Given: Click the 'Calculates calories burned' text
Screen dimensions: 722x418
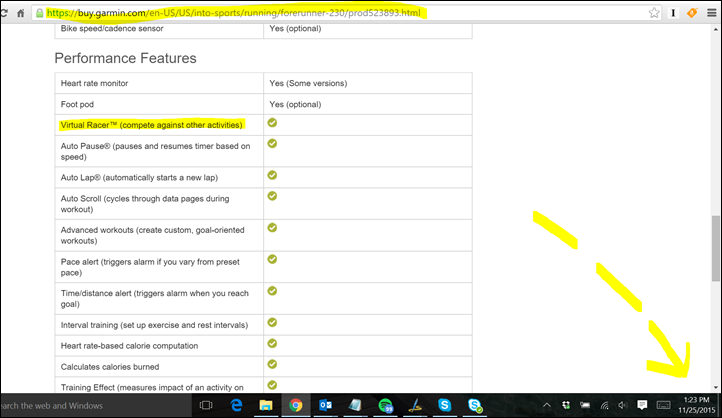Looking at the screenshot, I should (x=110, y=367).
